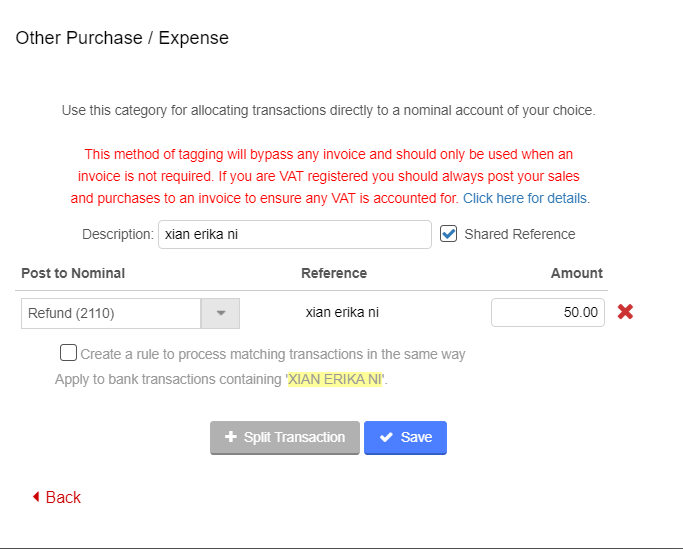The image size is (683, 549).
Task: Click the Shared Reference label text
Action: (520, 234)
